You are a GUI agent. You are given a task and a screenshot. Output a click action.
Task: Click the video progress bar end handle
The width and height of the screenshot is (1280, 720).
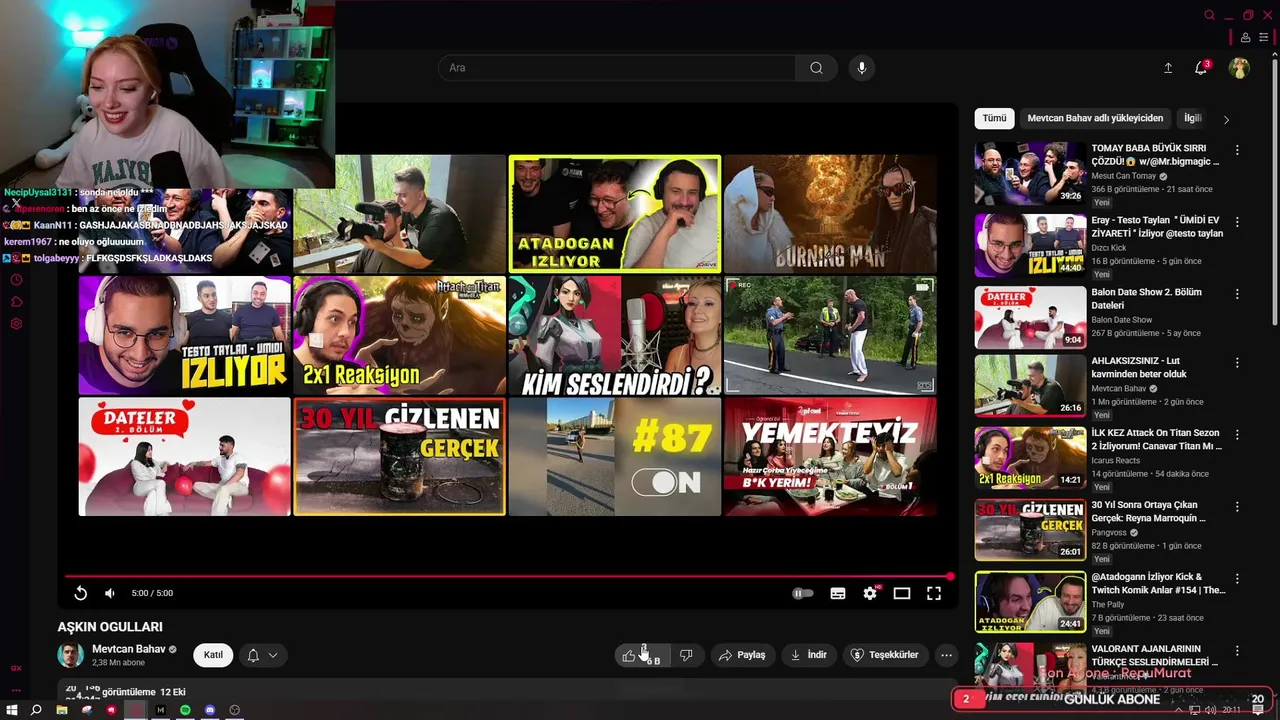click(950, 576)
